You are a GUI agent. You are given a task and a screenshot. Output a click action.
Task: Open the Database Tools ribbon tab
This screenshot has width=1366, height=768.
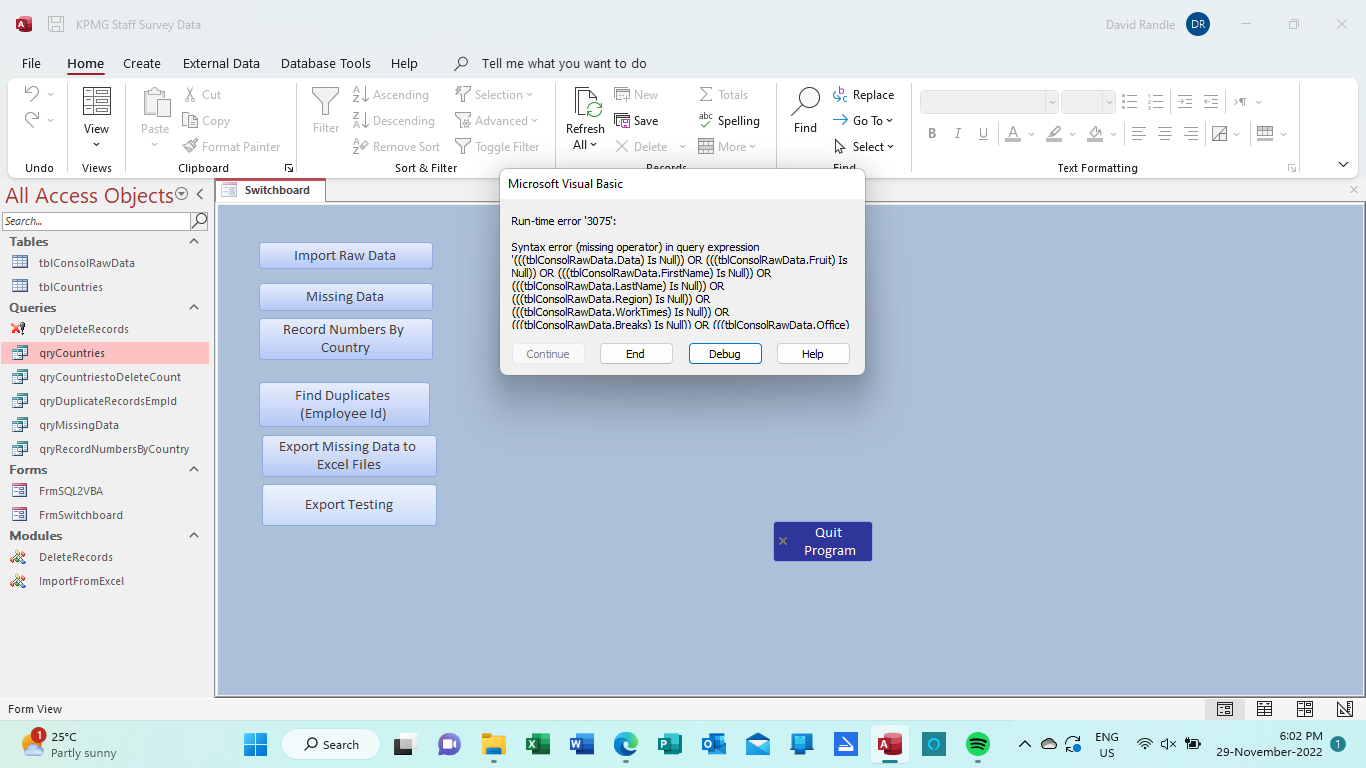tap(325, 63)
